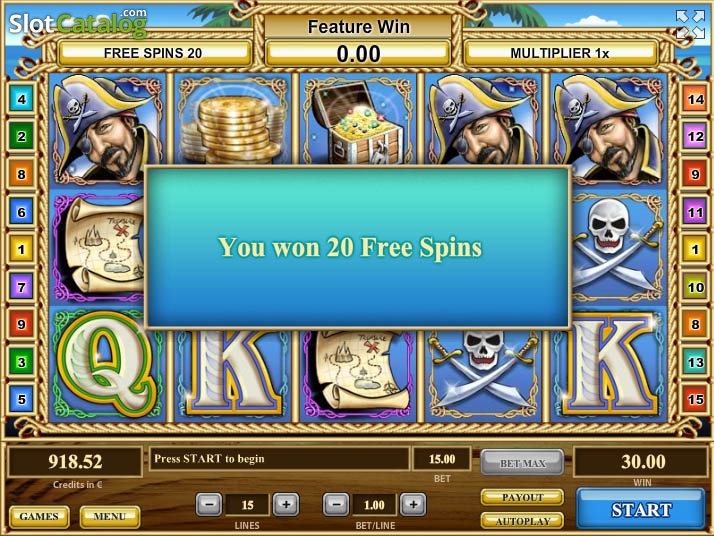
Task: Increase the bet per line
Action: [x=413, y=505]
